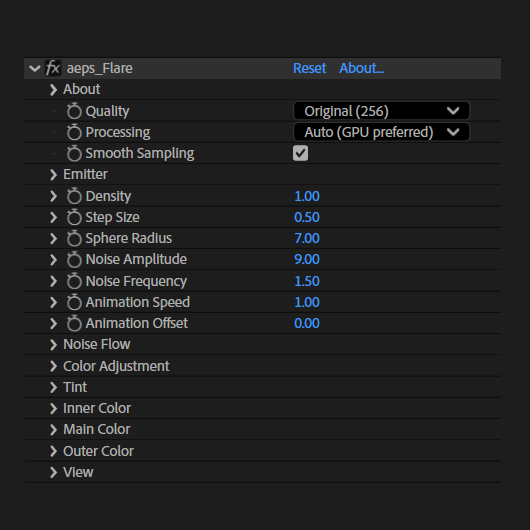Click the Sphere Radius value 7.00
This screenshot has height=530, width=530.
pos(307,239)
